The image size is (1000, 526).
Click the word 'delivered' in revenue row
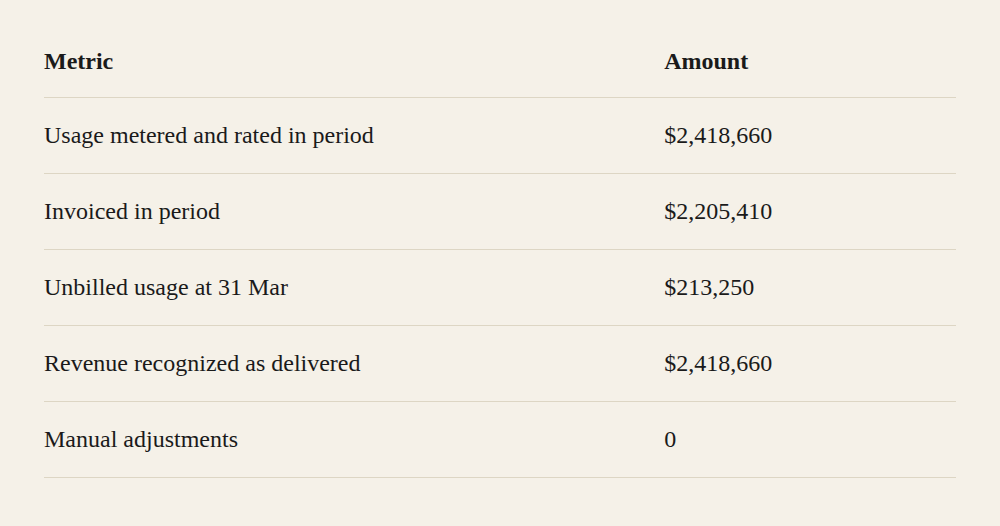tap(316, 363)
